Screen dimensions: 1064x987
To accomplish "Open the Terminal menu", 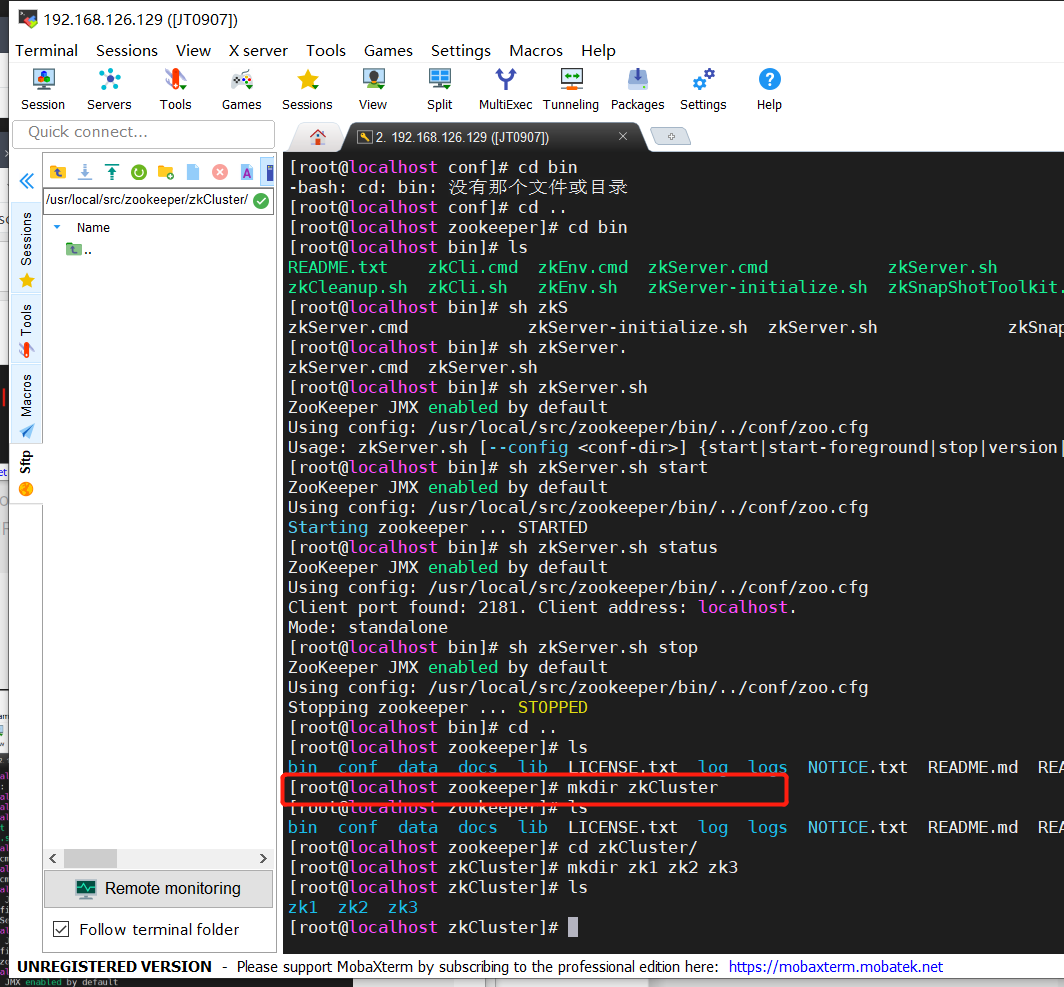I will pyautogui.click(x=47, y=51).
